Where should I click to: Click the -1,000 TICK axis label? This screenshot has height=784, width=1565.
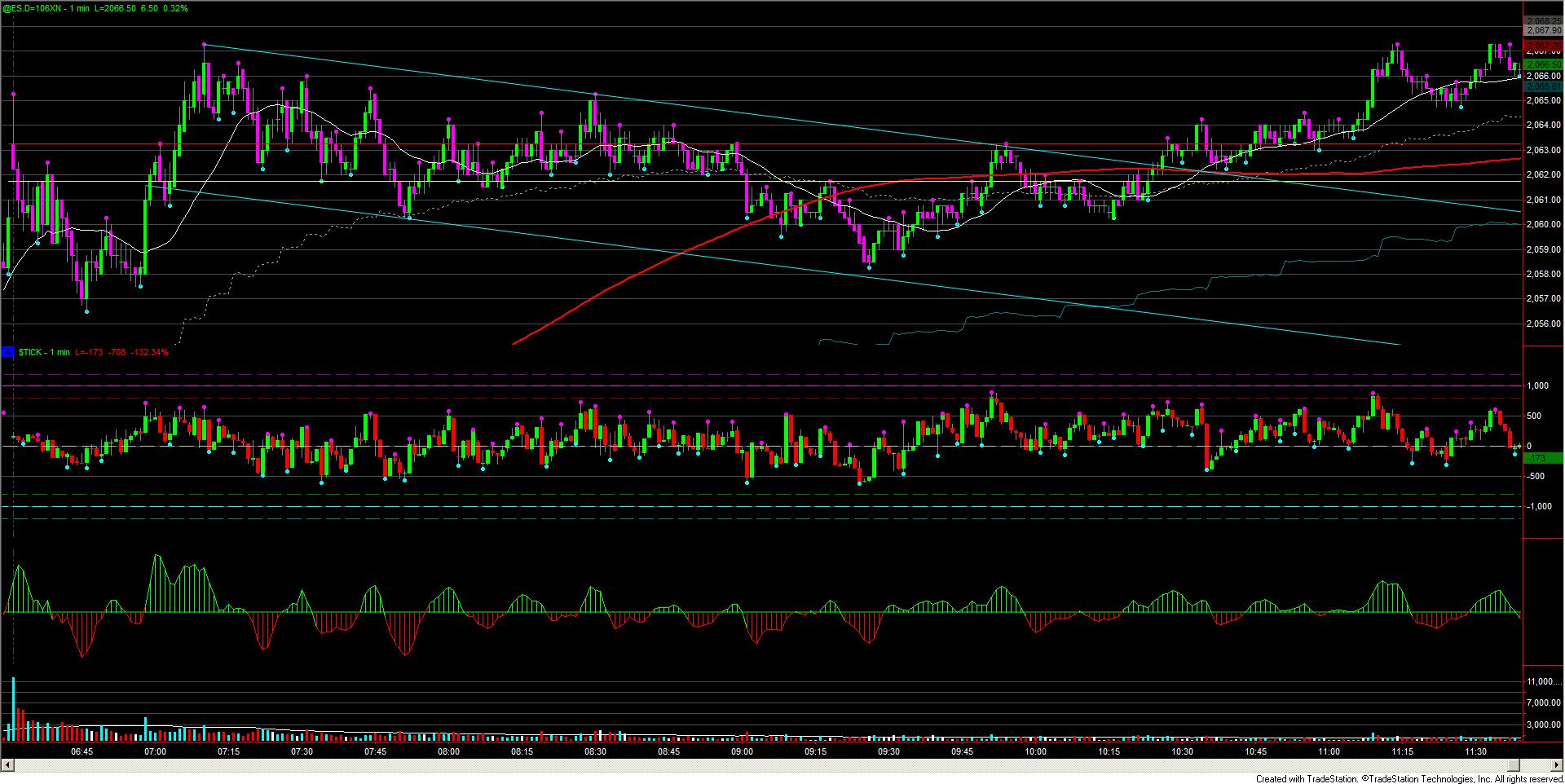pos(1538,506)
